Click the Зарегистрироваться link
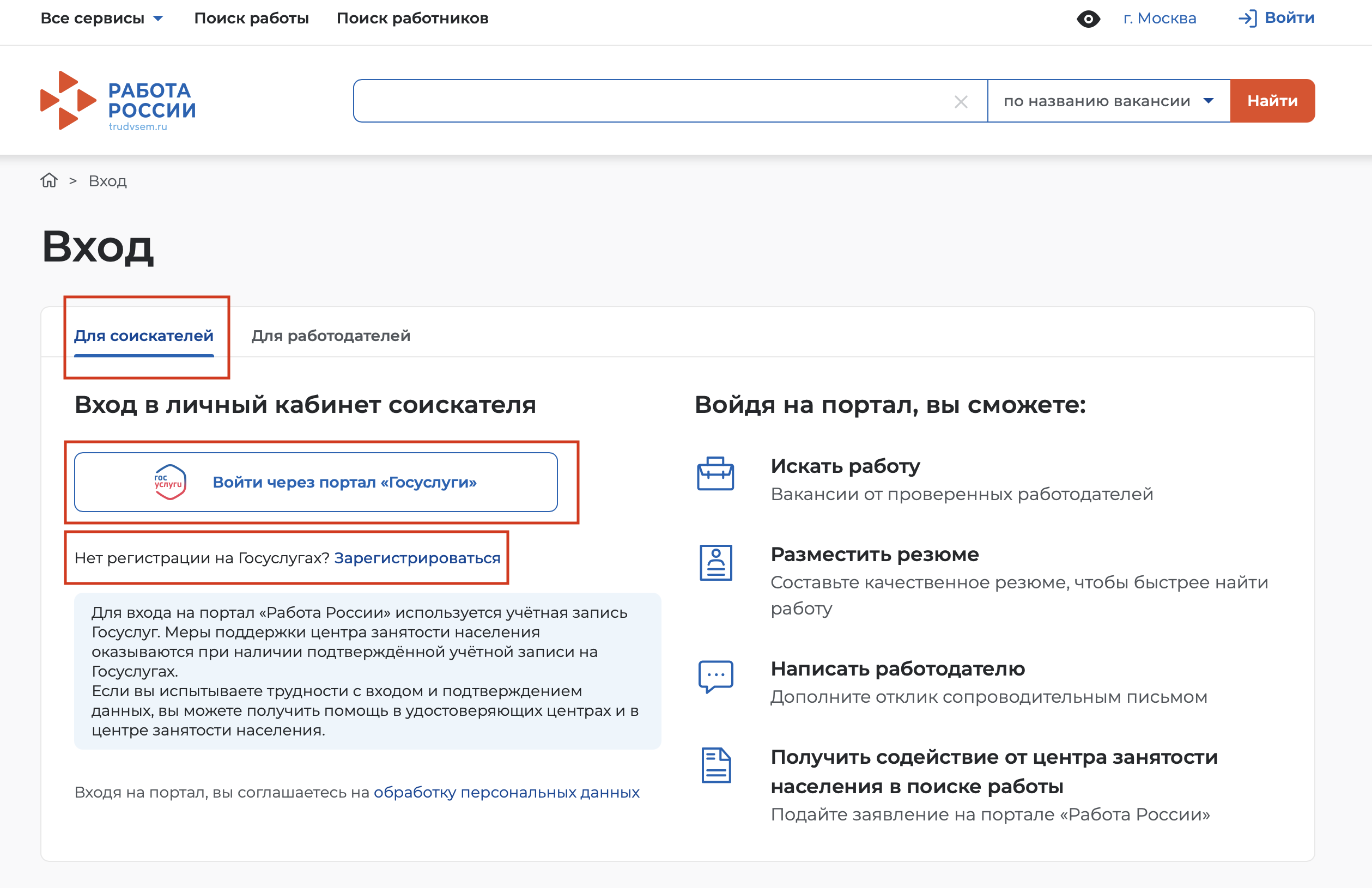Image resolution: width=1372 pixels, height=888 pixels. pos(417,558)
